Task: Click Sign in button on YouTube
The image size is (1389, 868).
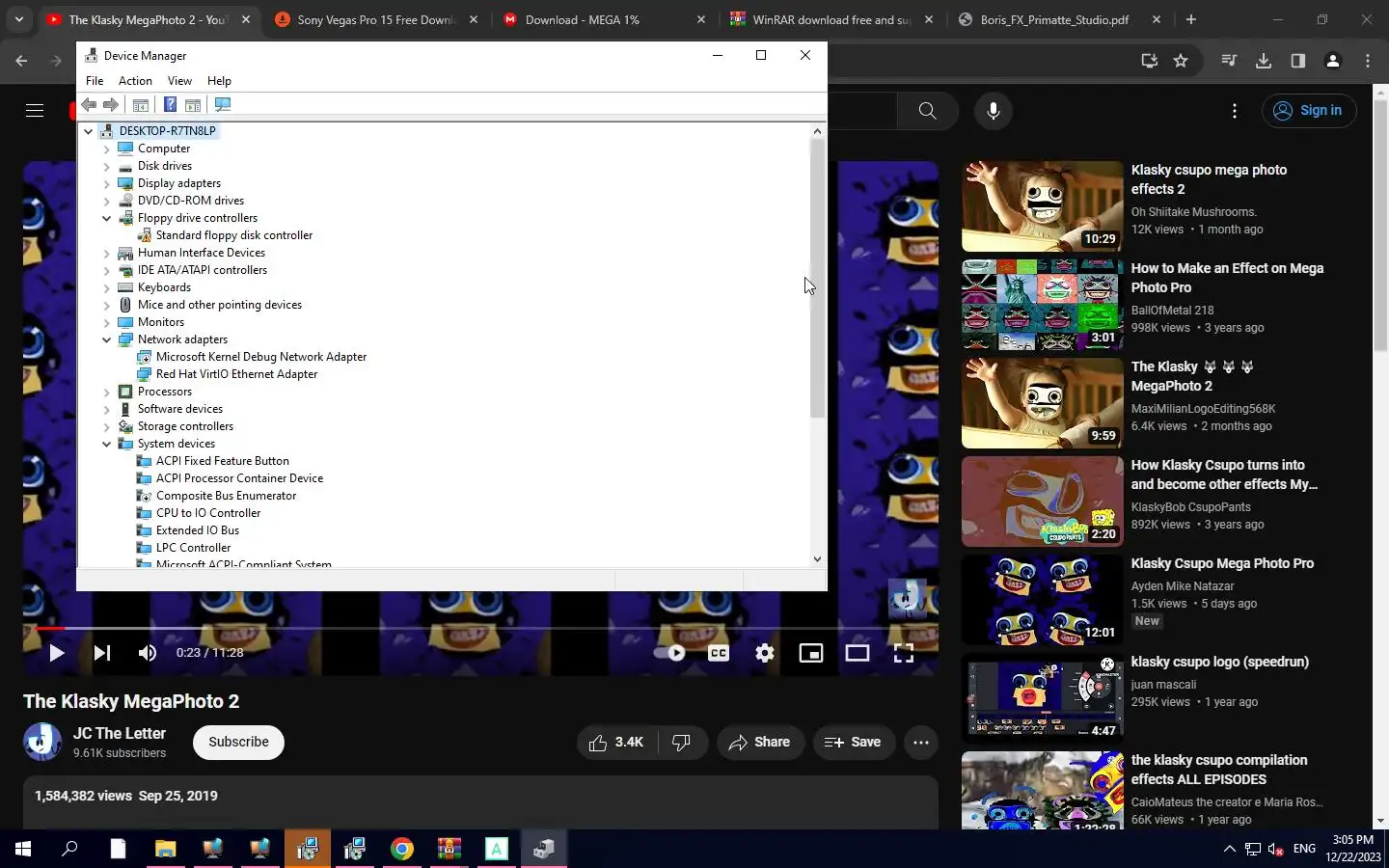Action: click(x=1309, y=111)
